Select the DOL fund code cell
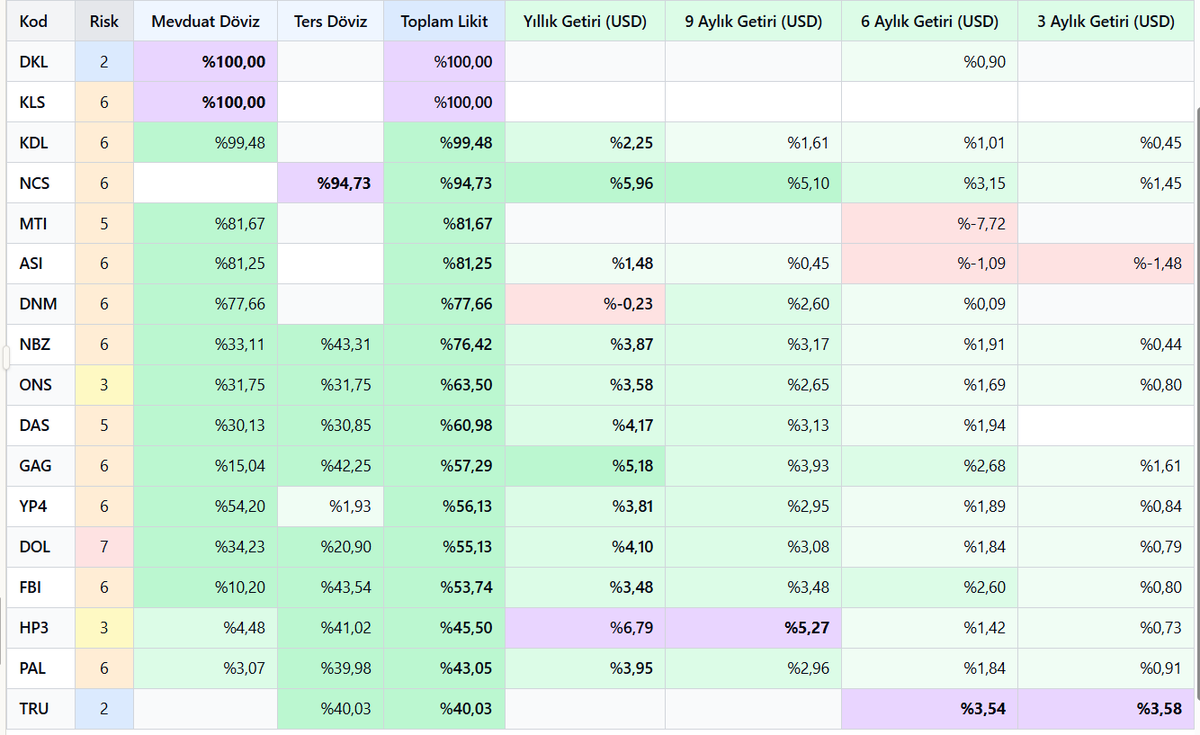 pos(40,547)
